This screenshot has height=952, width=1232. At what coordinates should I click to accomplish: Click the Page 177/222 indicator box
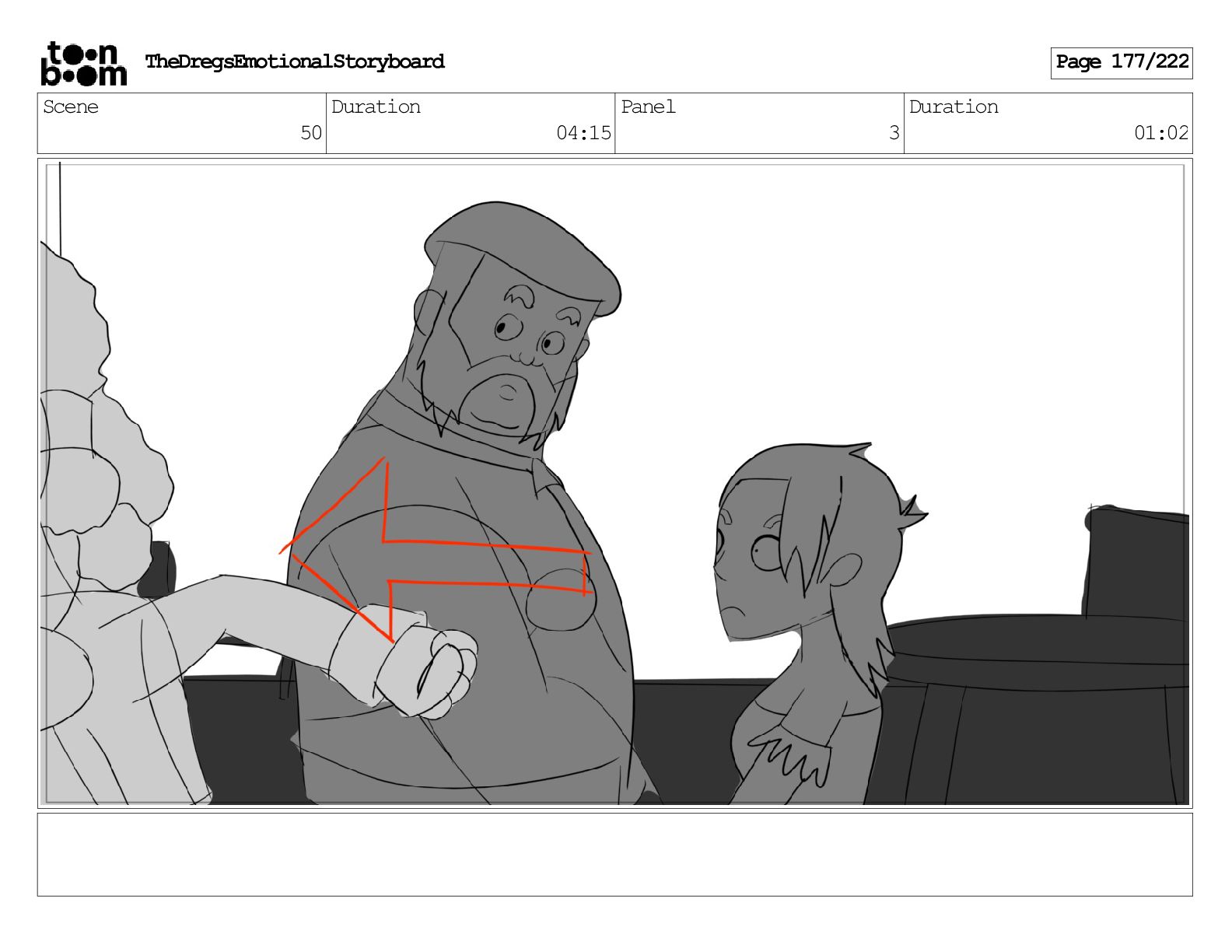(x=1122, y=63)
